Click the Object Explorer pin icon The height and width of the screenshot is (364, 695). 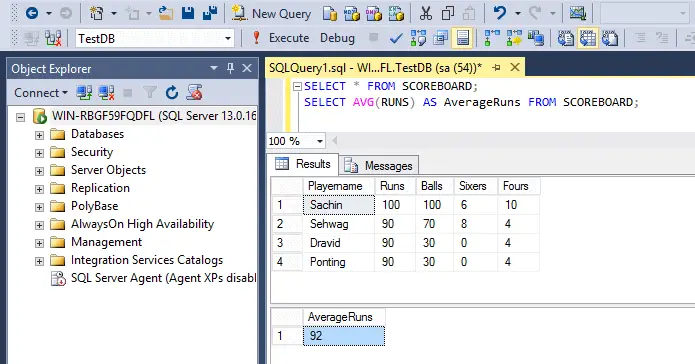(x=230, y=68)
